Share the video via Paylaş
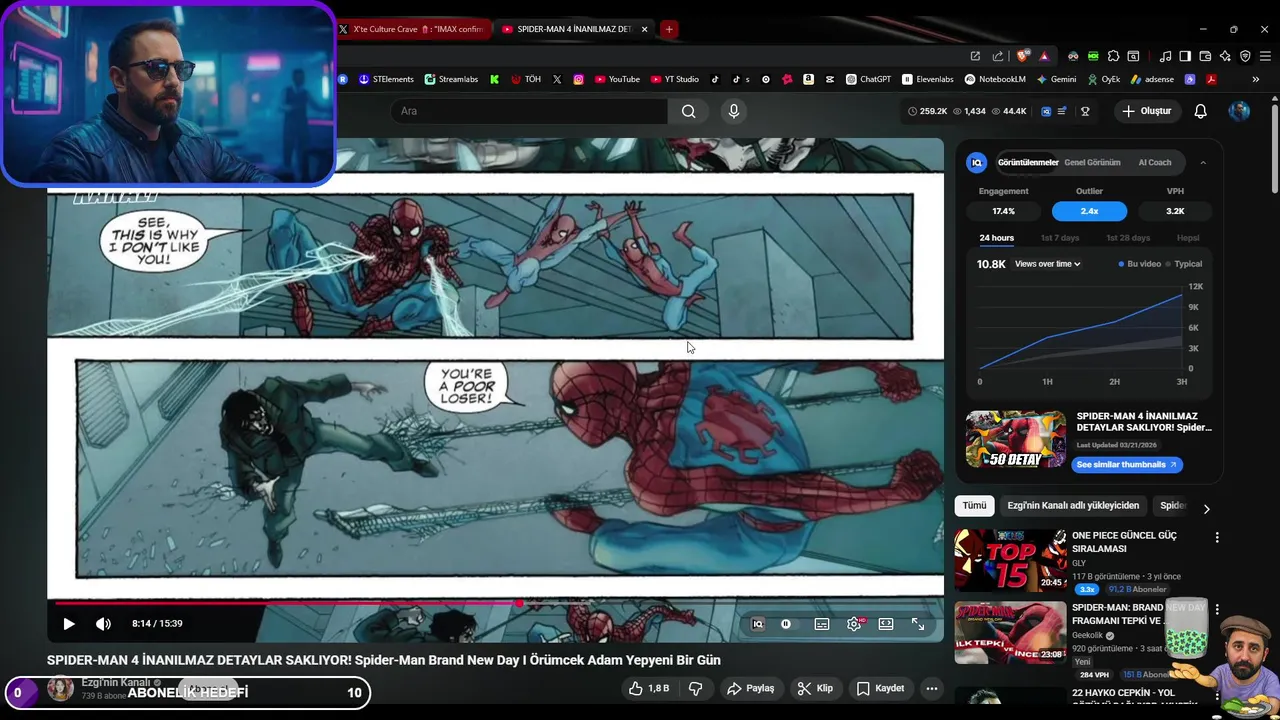1280x720 pixels. pos(751,688)
